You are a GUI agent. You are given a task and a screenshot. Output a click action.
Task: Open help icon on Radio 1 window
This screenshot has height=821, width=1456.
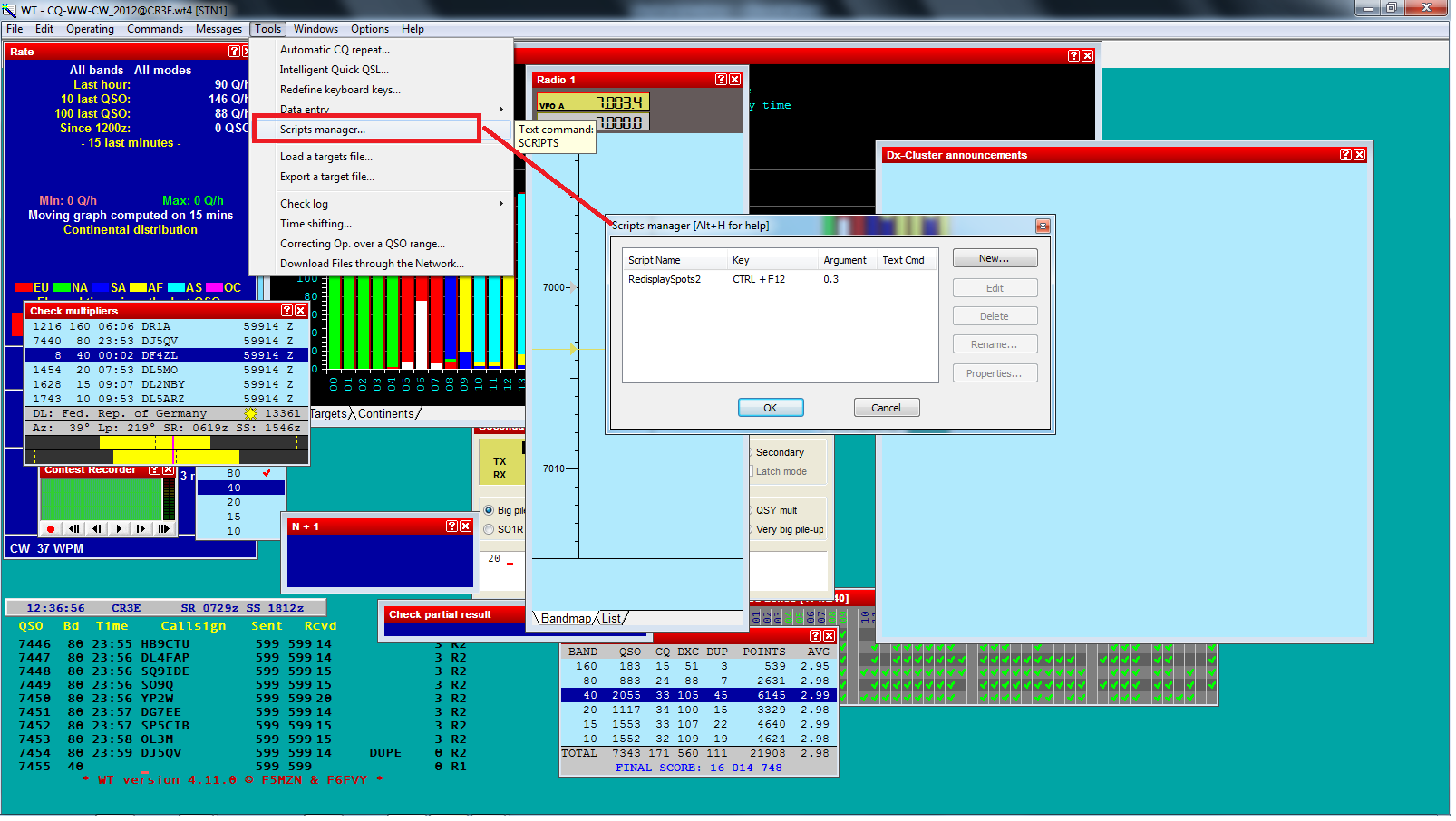[x=721, y=80]
